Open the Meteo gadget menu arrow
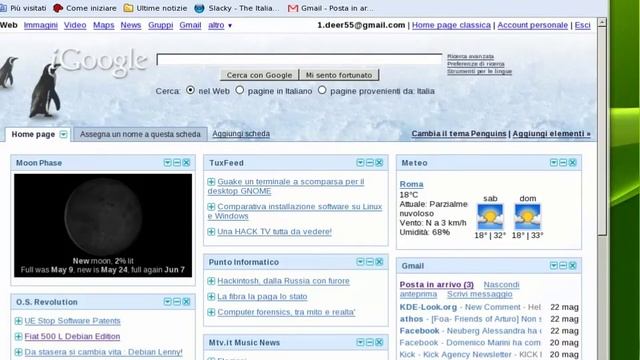This screenshot has width=640, height=360. (x=553, y=163)
